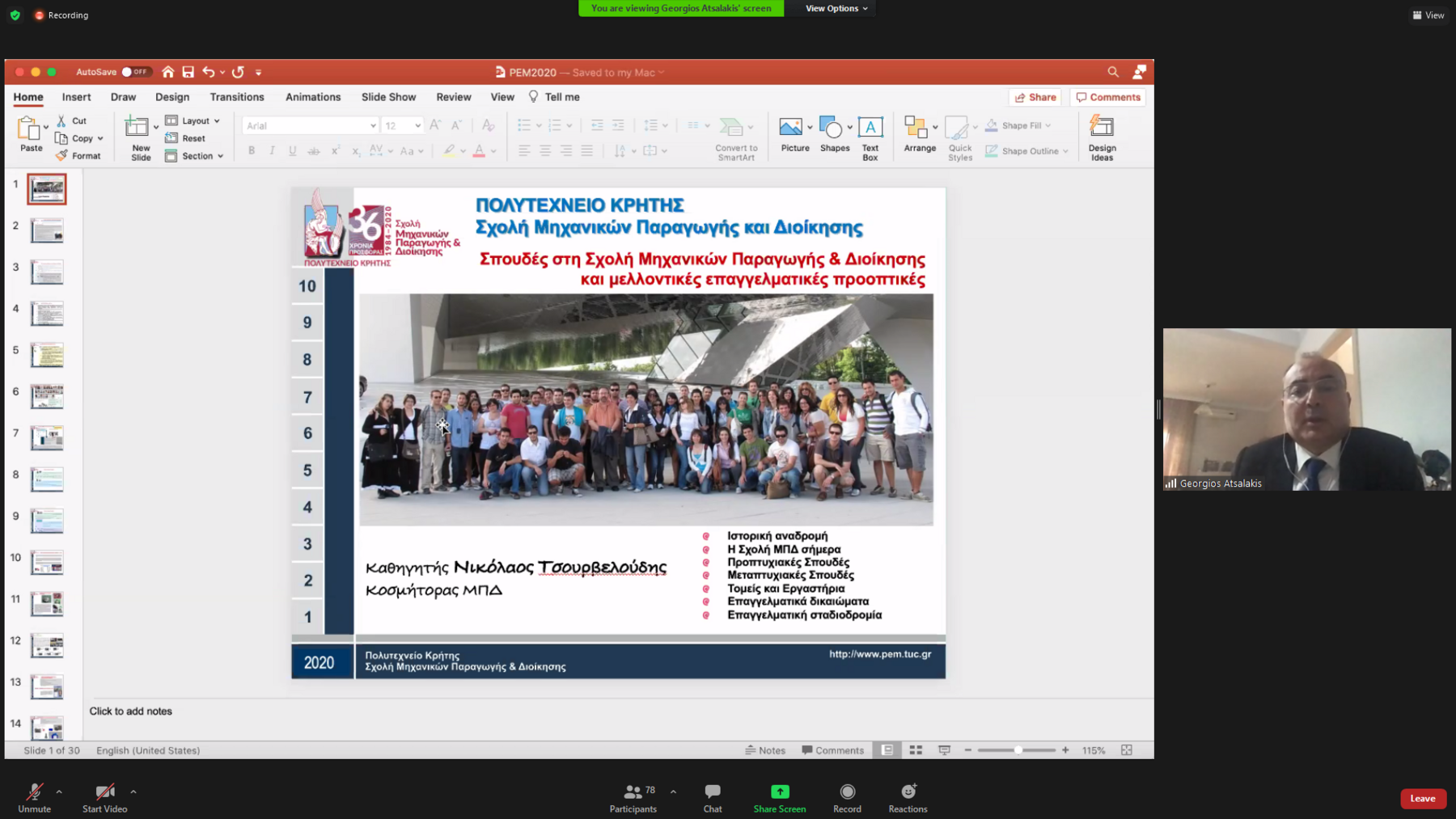Expand the Zoom View Options dropdown
1456x819 pixels.
click(836, 8)
